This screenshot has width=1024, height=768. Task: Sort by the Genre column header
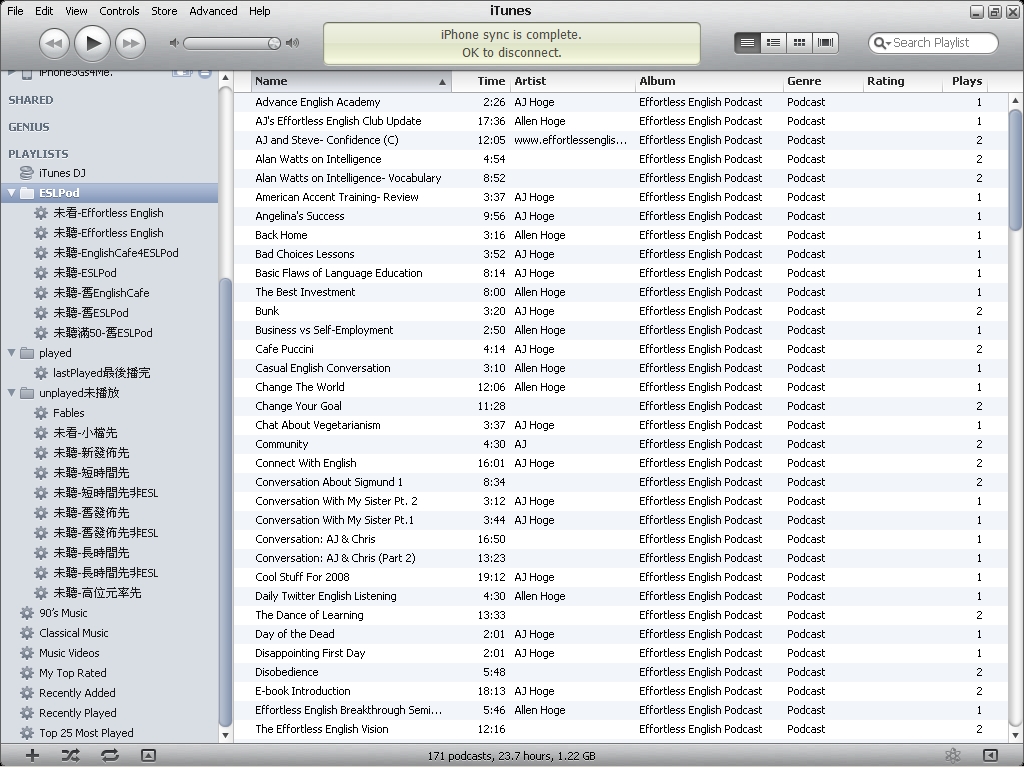[x=823, y=81]
